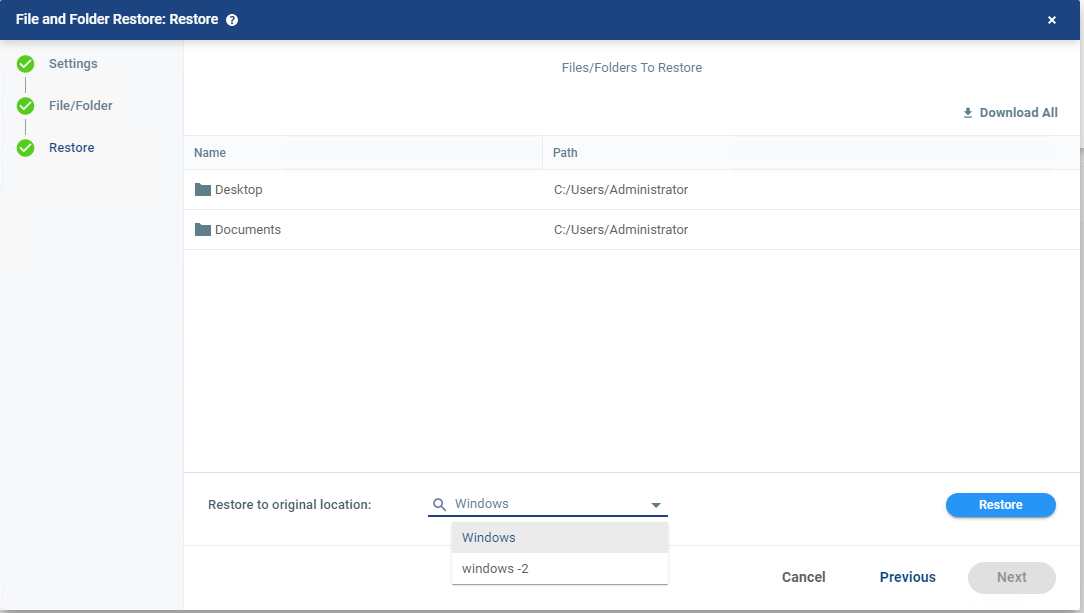Click the Name column header
1084x613 pixels.
coord(210,153)
